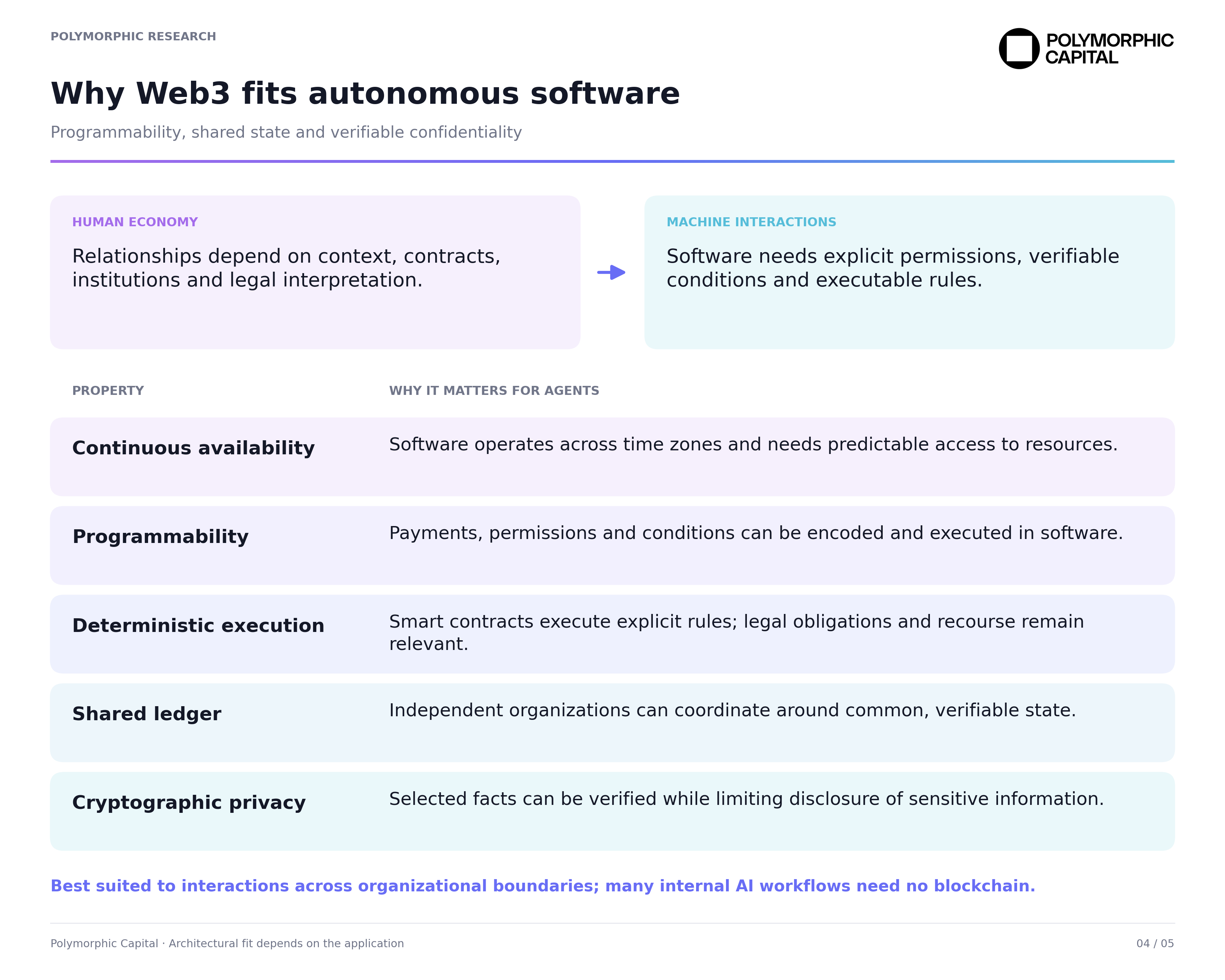Click the description about operating across time zones
1225x980 pixels.
[753, 445]
